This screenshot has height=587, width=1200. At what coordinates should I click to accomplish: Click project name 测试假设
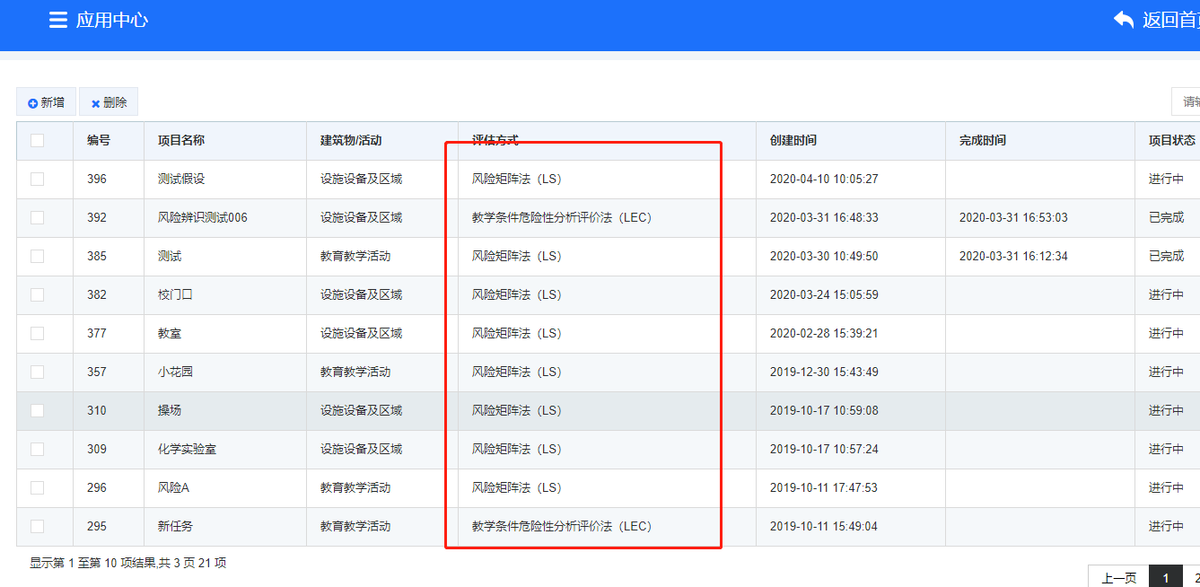(x=181, y=179)
